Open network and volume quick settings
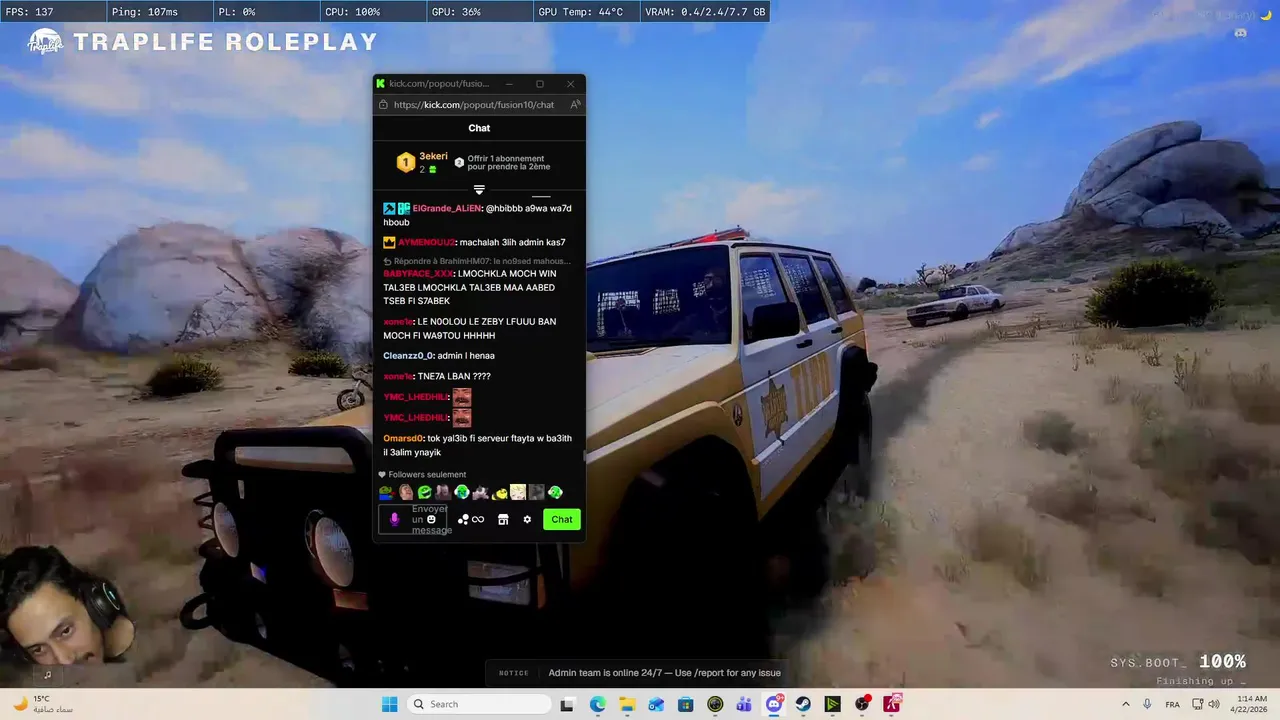The image size is (1280, 720). pyautogui.click(x=1204, y=704)
